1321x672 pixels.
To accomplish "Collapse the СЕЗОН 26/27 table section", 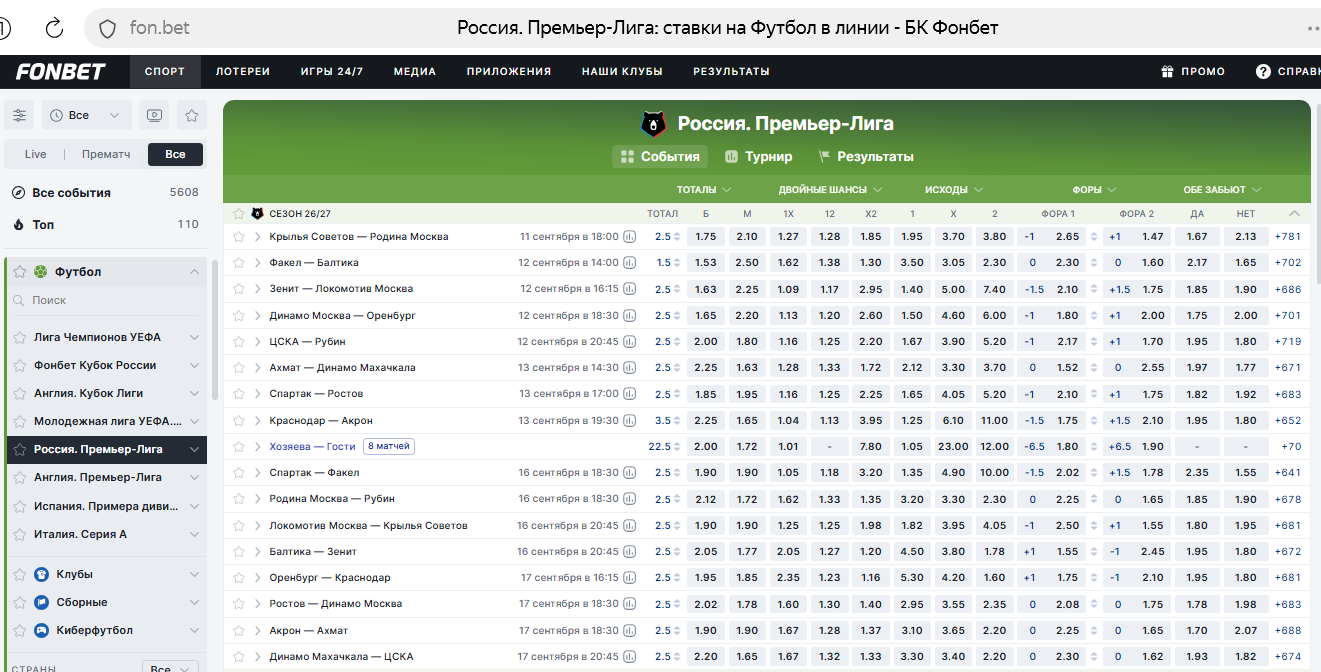I will (x=1295, y=213).
